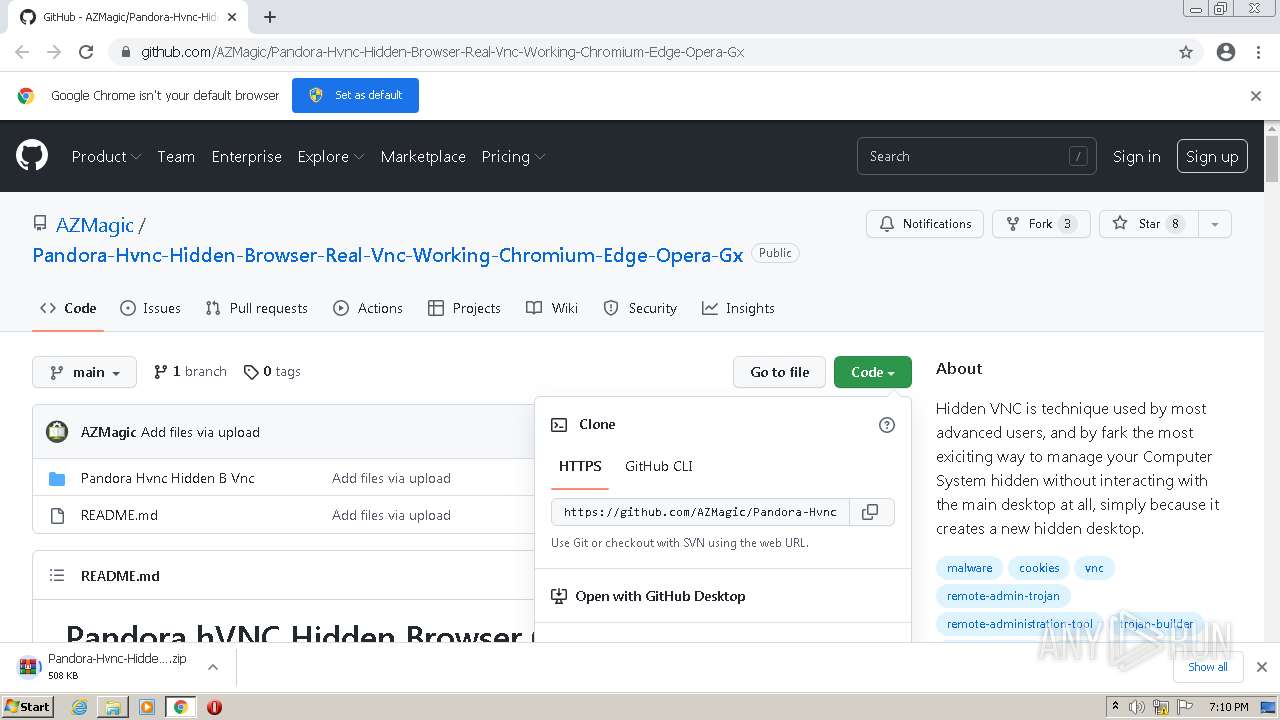
Task: Click the AZMagic commit author avatar
Action: tap(58, 432)
